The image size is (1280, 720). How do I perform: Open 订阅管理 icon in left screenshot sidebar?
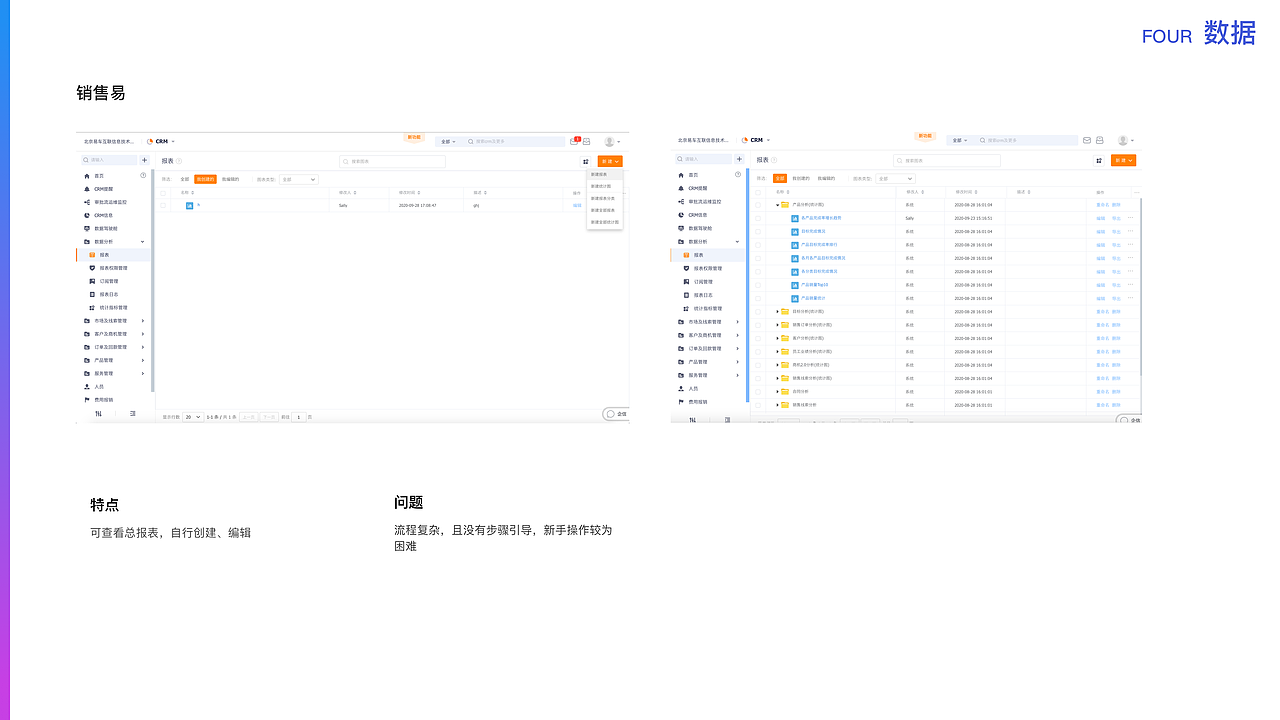point(92,281)
